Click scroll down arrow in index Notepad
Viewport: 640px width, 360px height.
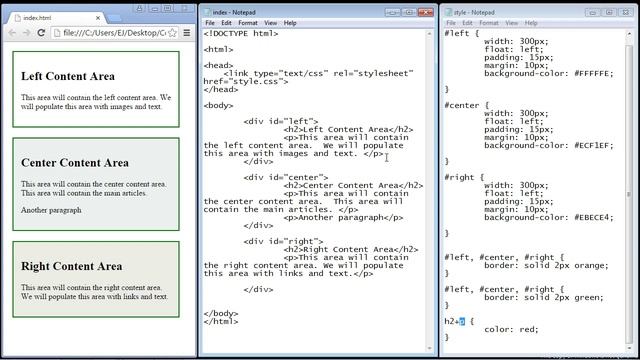pos(429,348)
